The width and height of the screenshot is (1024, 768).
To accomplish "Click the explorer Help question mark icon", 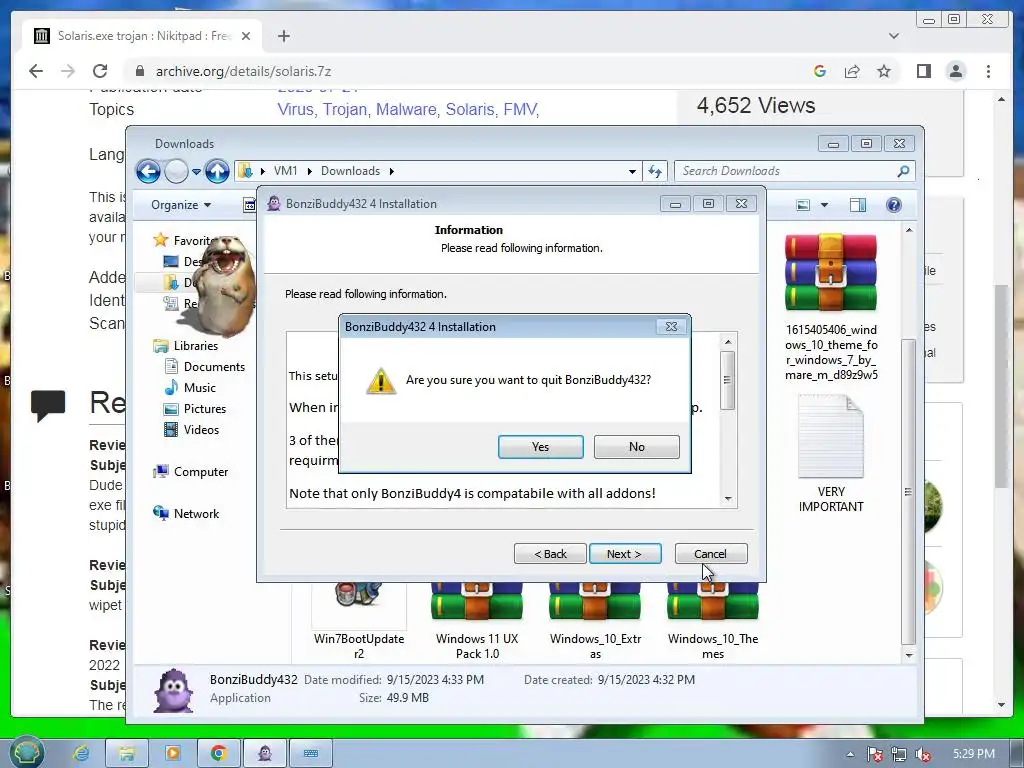I will [893, 205].
